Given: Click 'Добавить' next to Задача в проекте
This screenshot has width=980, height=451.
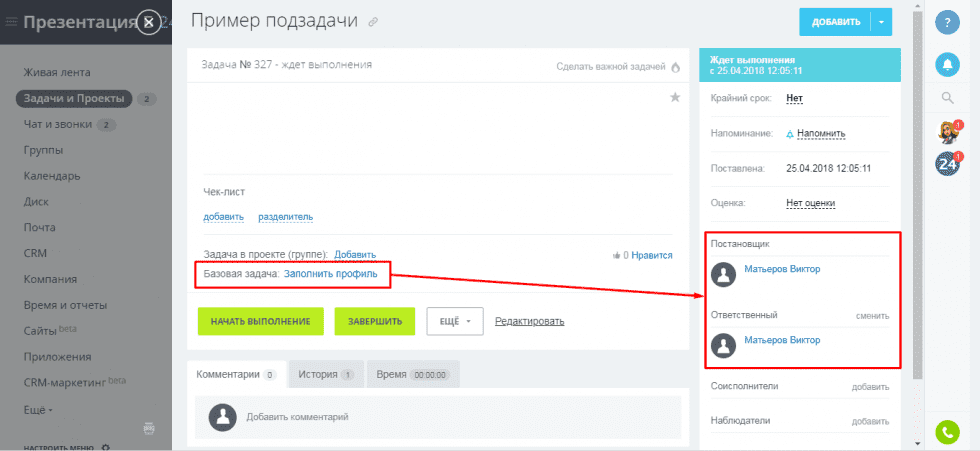Looking at the screenshot, I should 355,254.
